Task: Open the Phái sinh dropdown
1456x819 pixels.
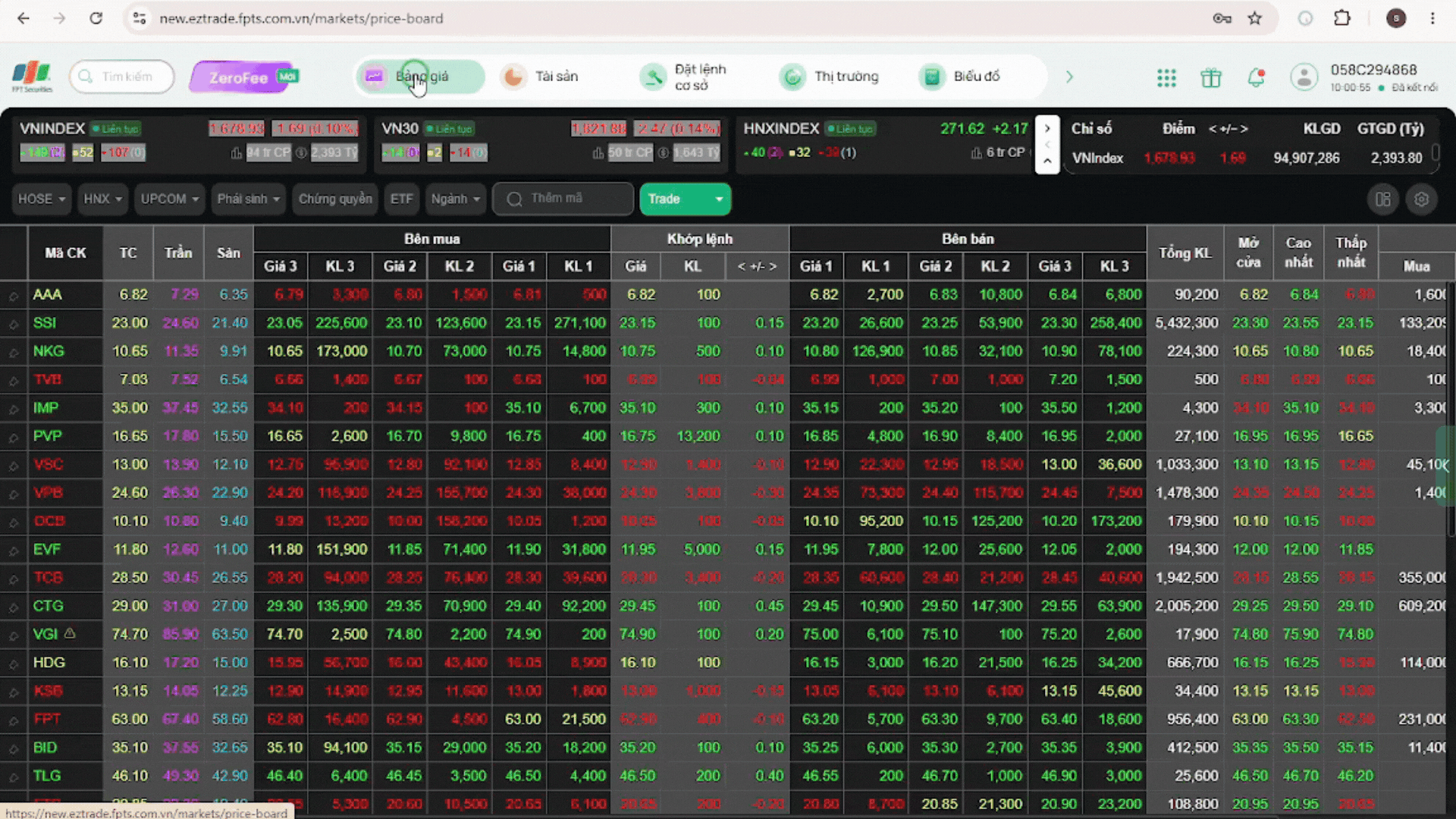Action: [248, 199]
